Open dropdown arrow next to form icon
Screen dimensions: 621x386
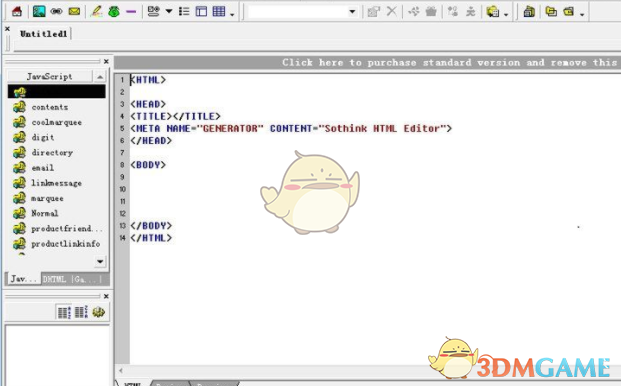(x=169, y=11)
